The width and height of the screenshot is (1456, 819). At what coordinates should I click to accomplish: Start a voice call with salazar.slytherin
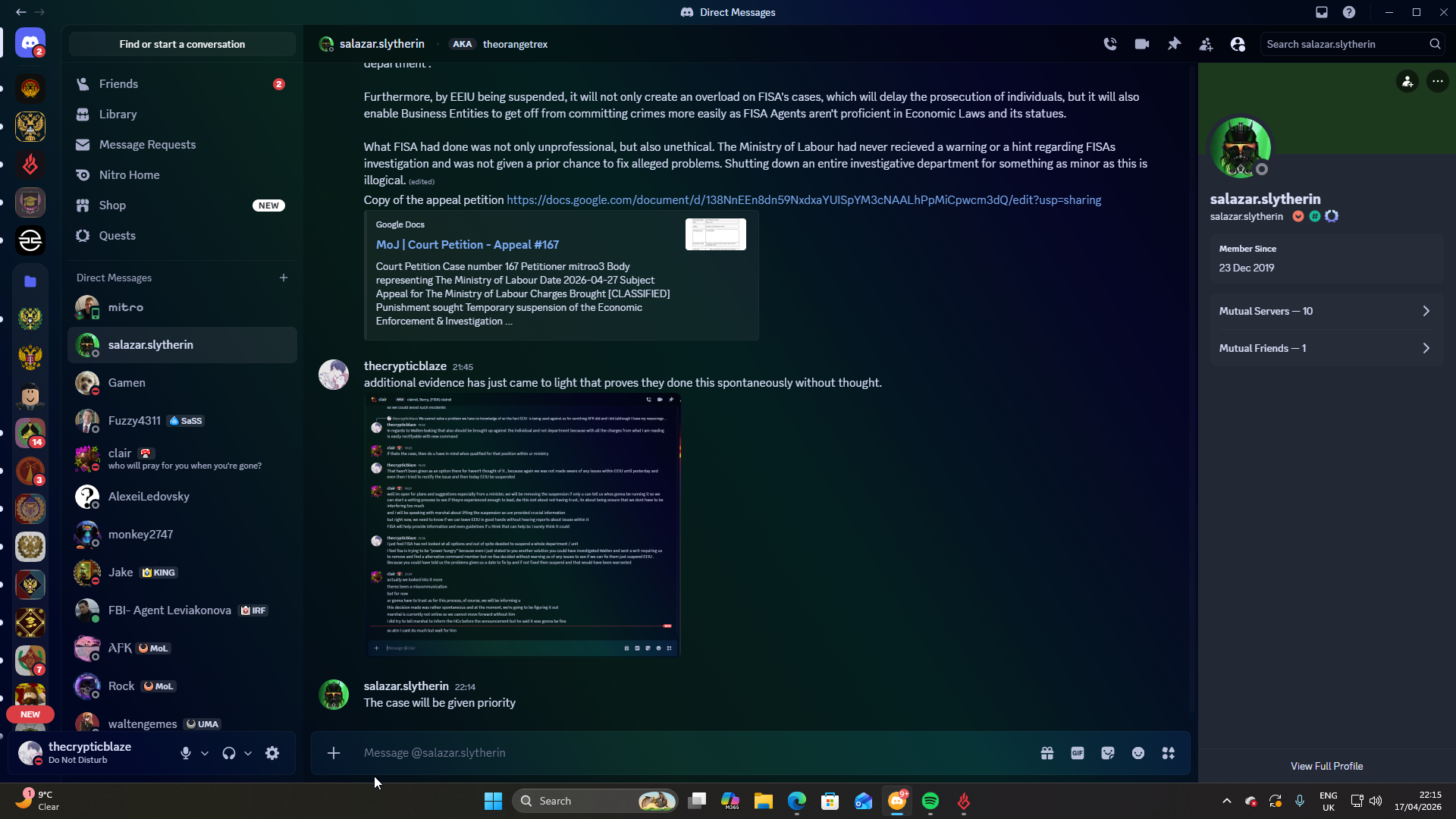tap(1110, 44)
